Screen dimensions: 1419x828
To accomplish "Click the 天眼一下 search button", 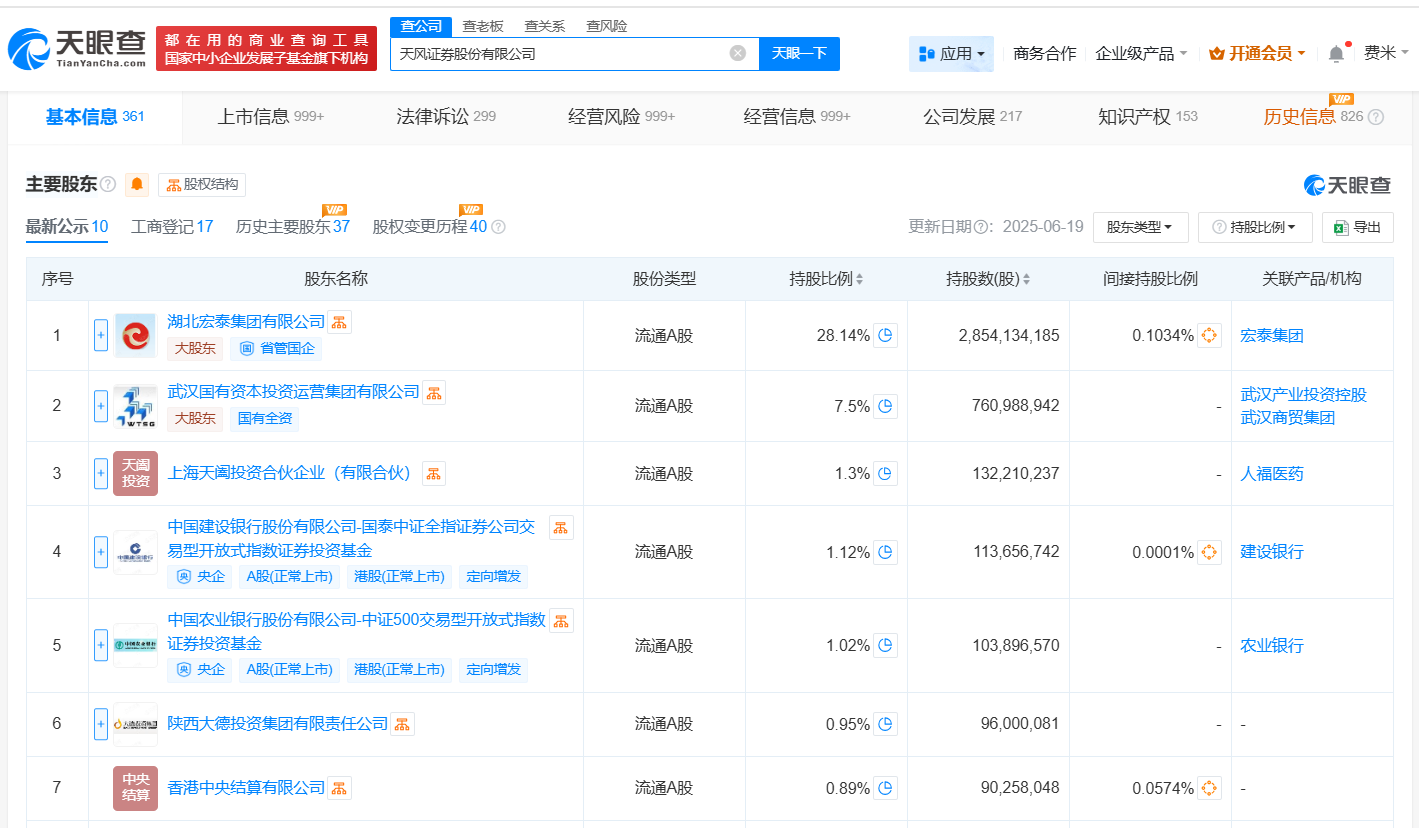I will click(x=799, y=54).
